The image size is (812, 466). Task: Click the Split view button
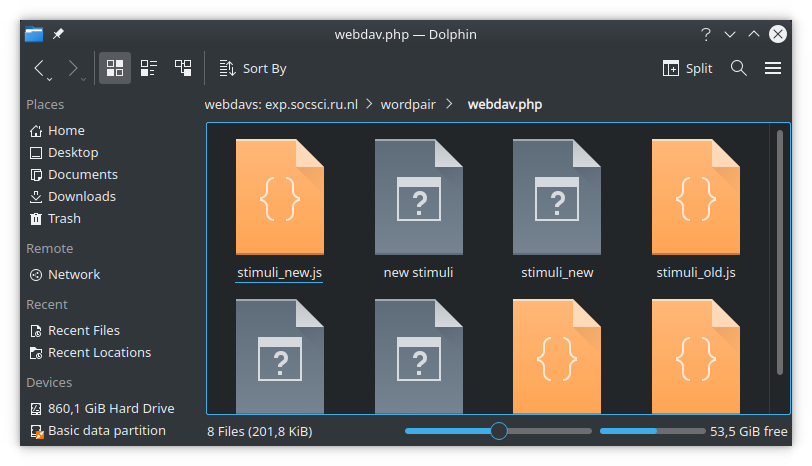688,68
